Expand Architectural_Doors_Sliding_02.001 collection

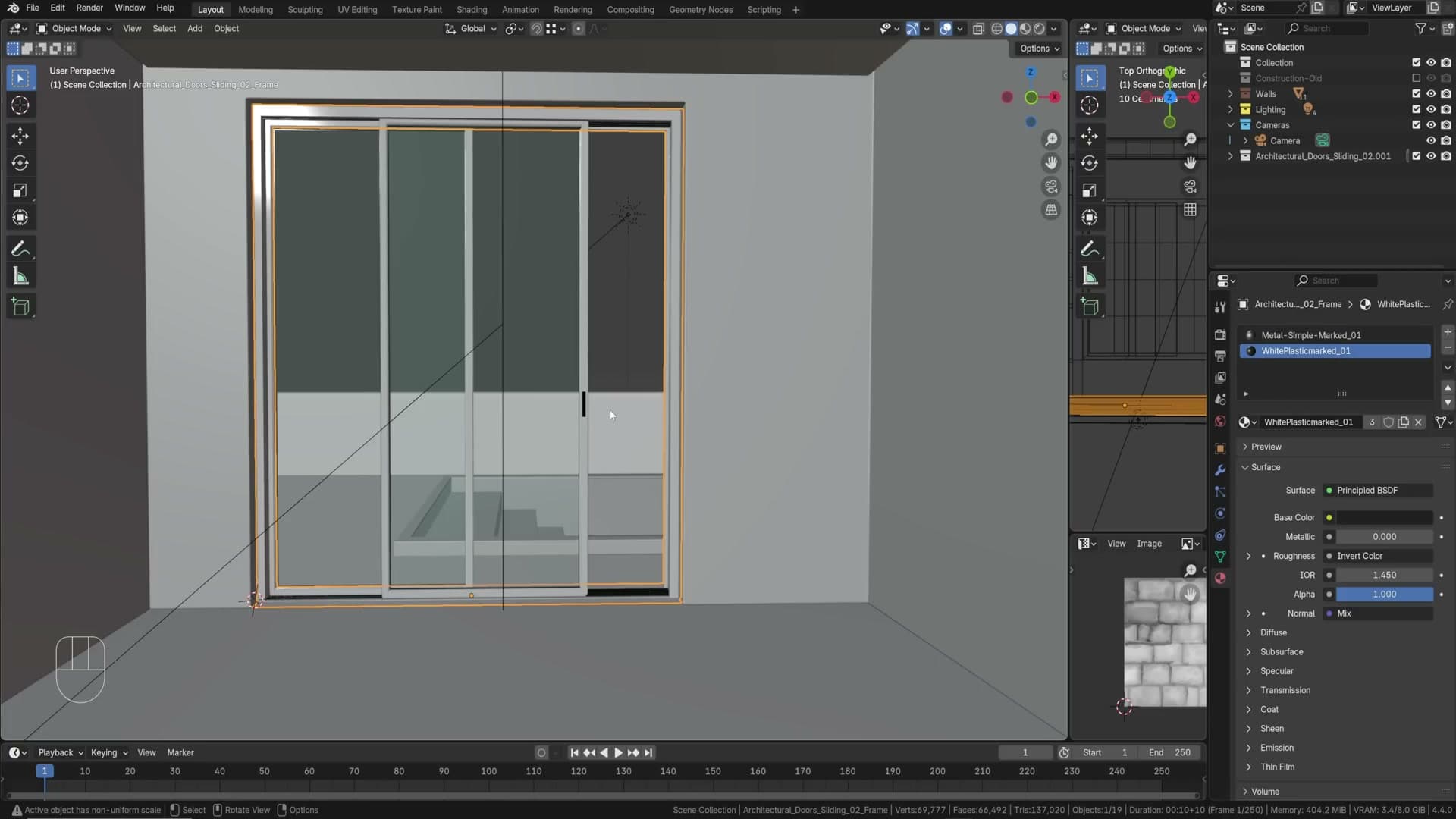coord(1230,156)
